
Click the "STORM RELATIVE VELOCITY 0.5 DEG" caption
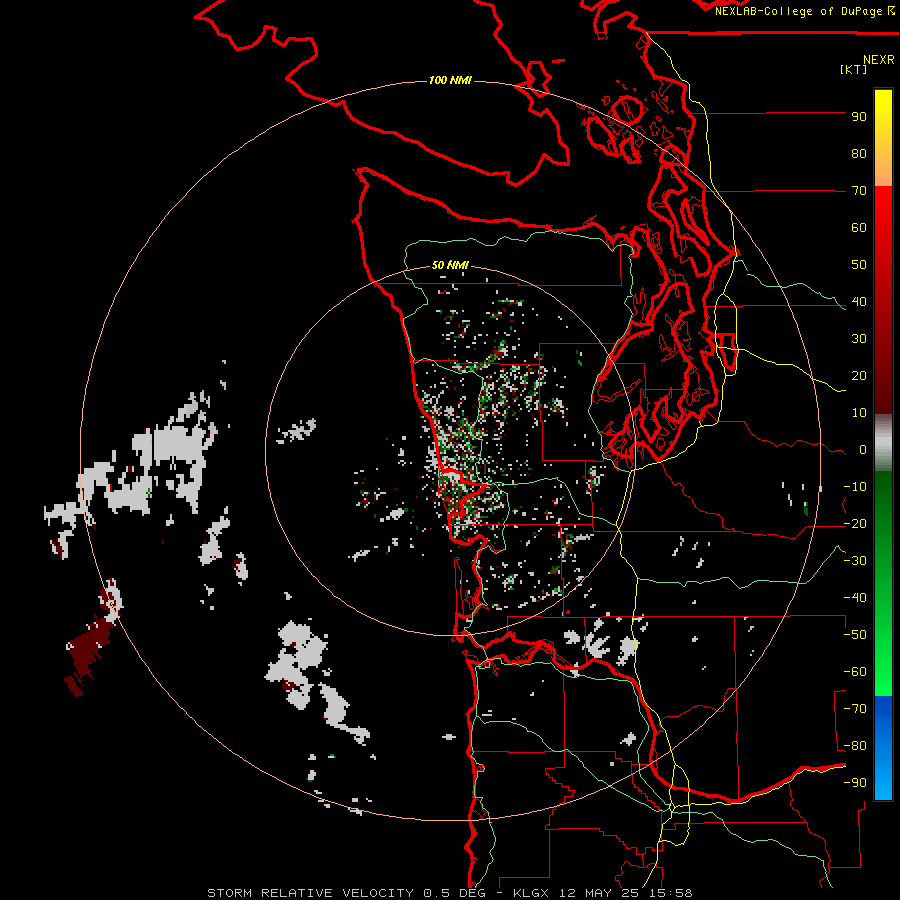click(x=346, y=893)
